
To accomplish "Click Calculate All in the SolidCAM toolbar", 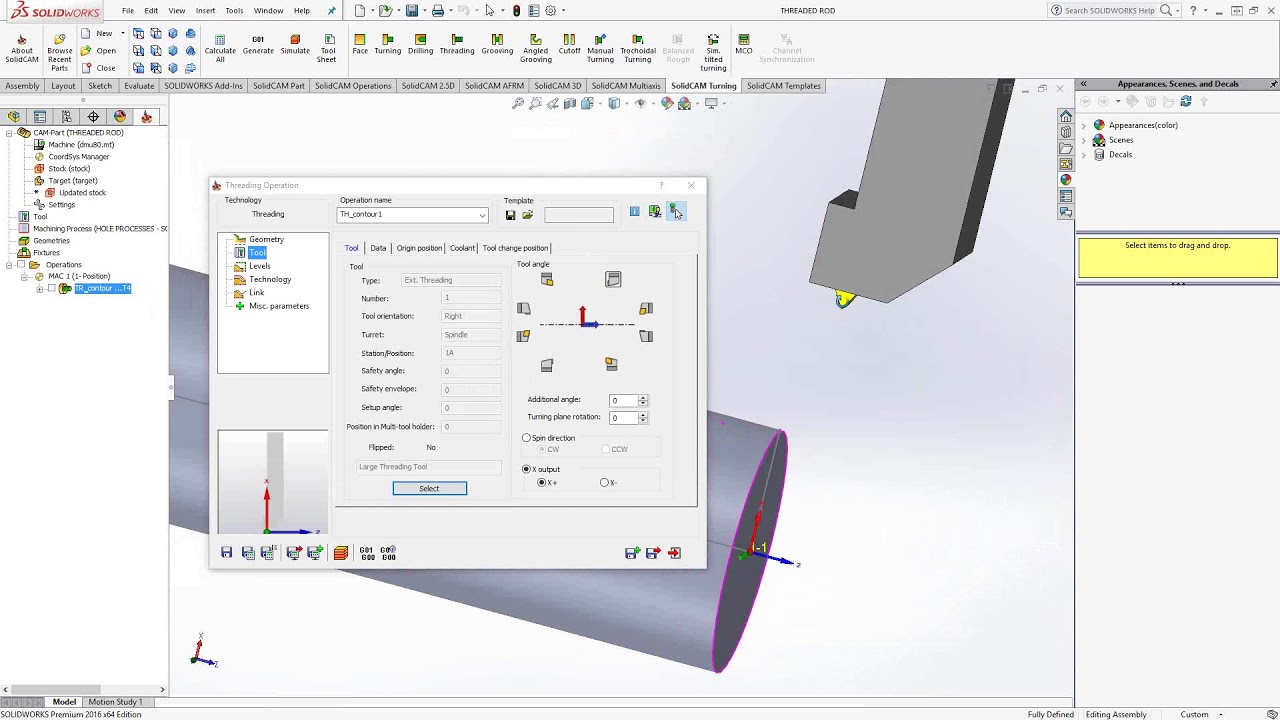I will 220,50.
